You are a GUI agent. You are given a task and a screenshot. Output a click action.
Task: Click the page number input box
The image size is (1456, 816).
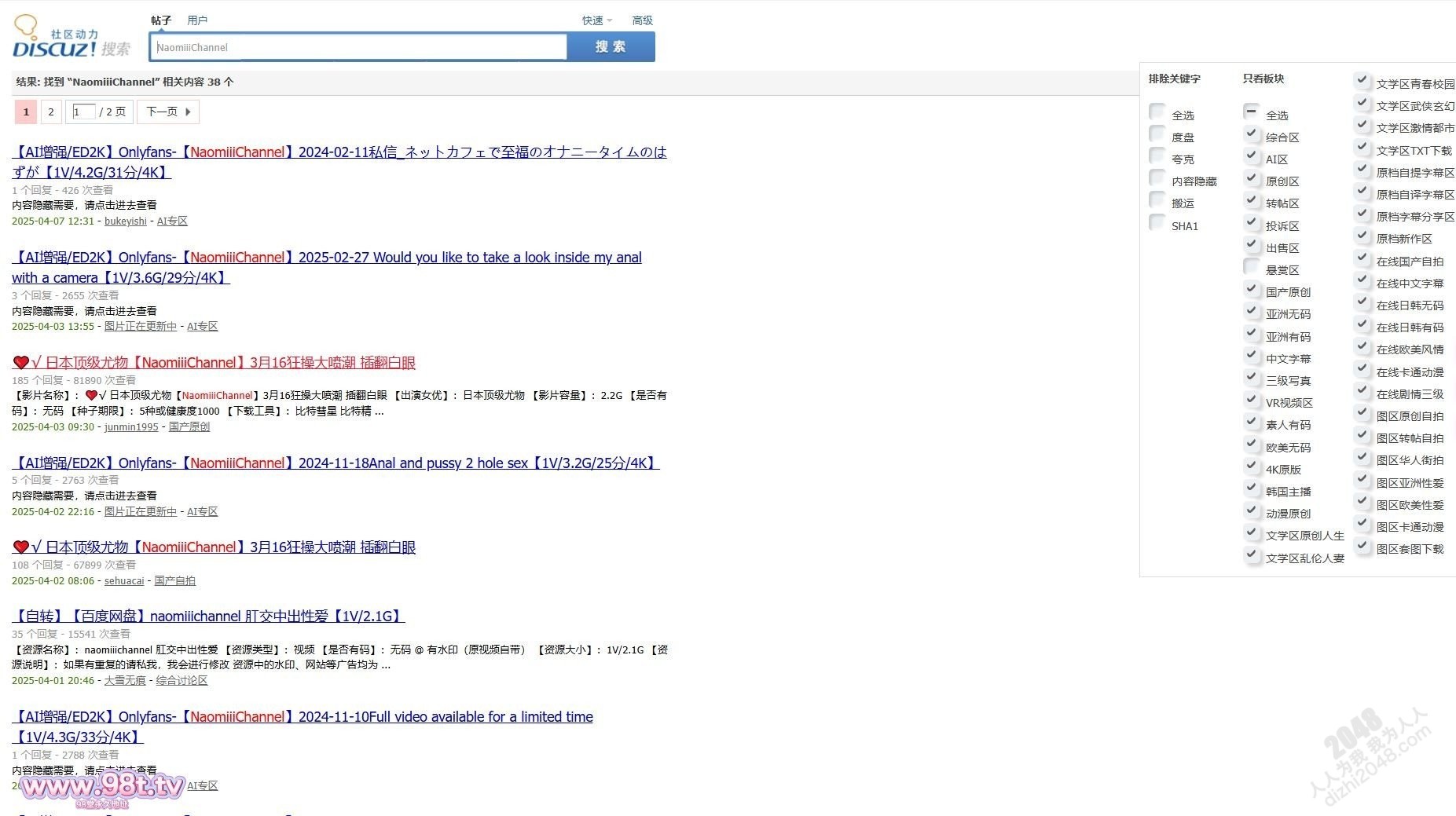84,112
